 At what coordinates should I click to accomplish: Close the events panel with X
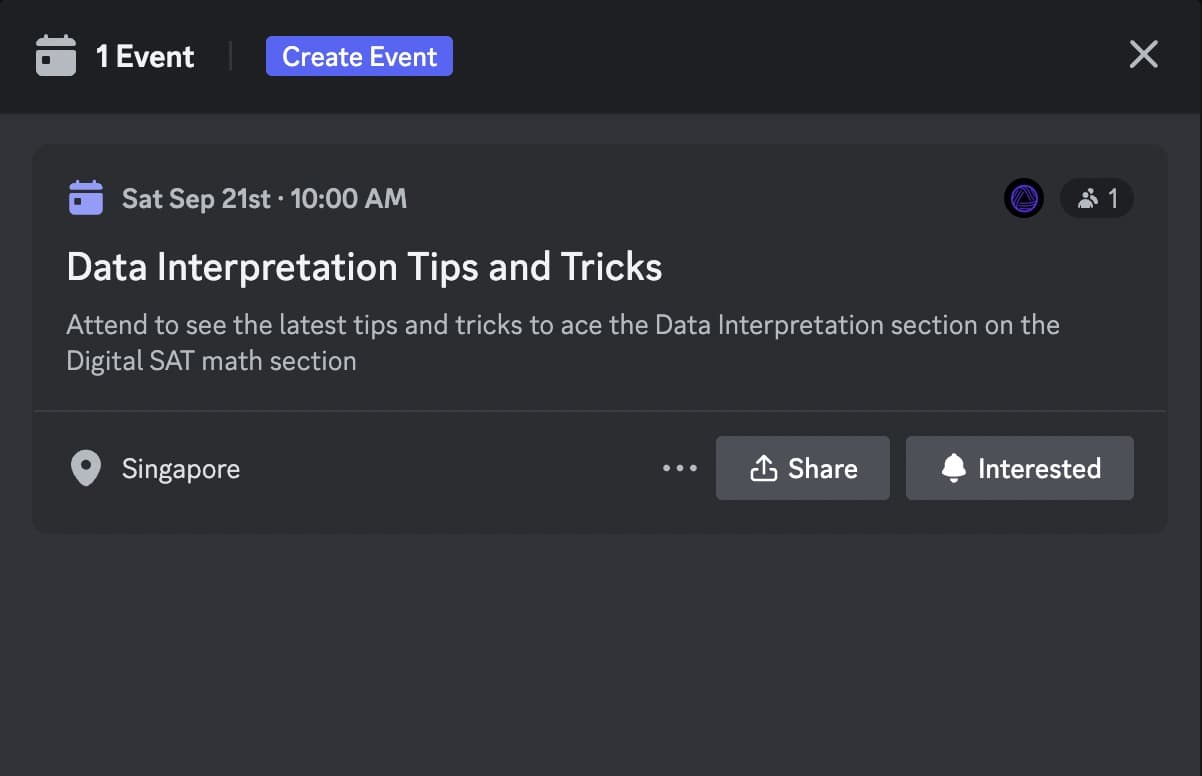pyautogui.click(x=1143, y=54)
